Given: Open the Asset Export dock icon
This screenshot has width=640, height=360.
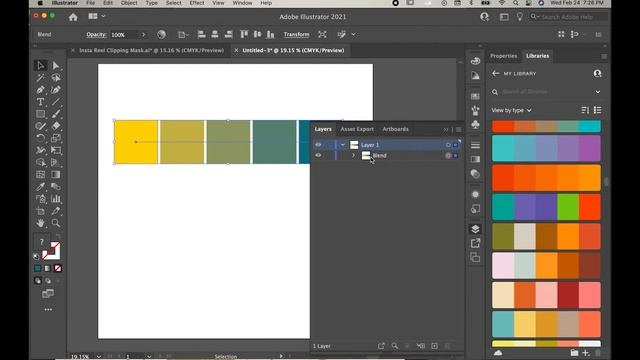Looking at the screenshot, I should 475,243.
